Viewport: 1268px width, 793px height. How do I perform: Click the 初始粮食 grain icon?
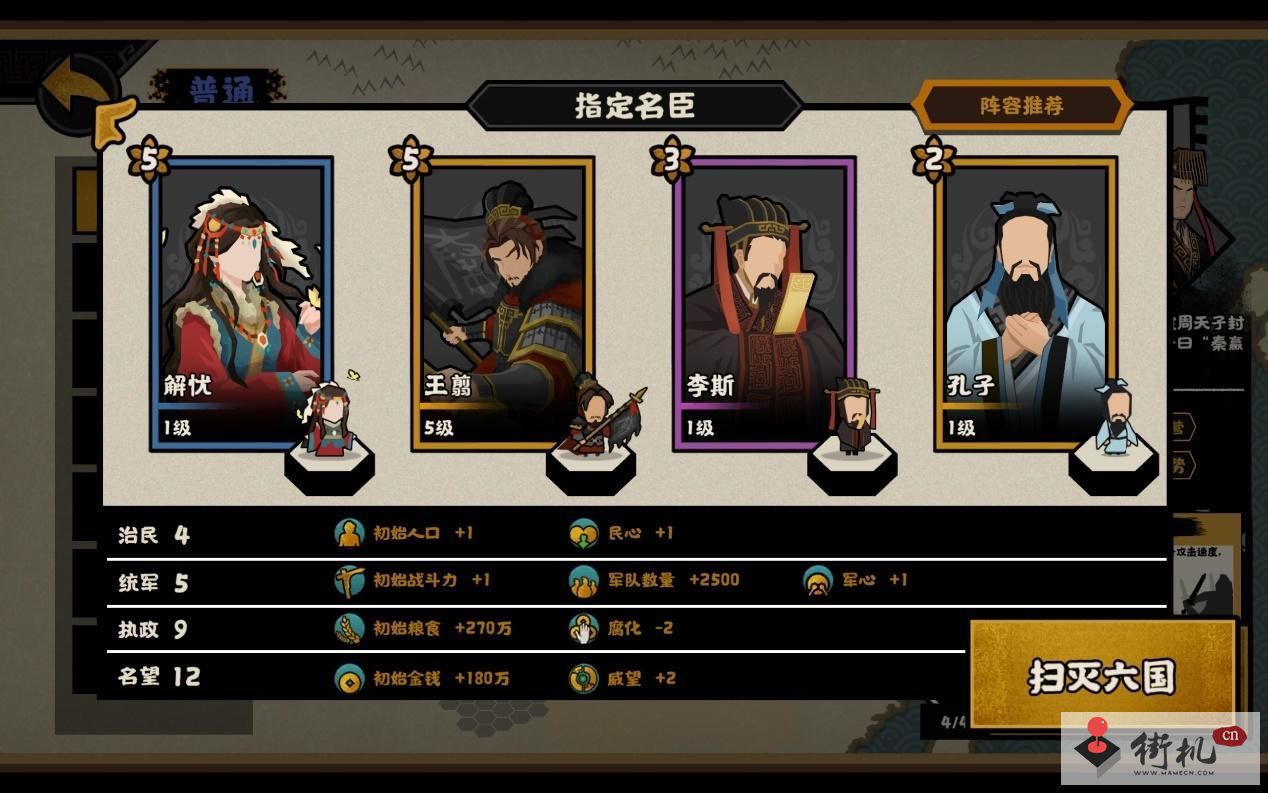[x=349, y=628]
